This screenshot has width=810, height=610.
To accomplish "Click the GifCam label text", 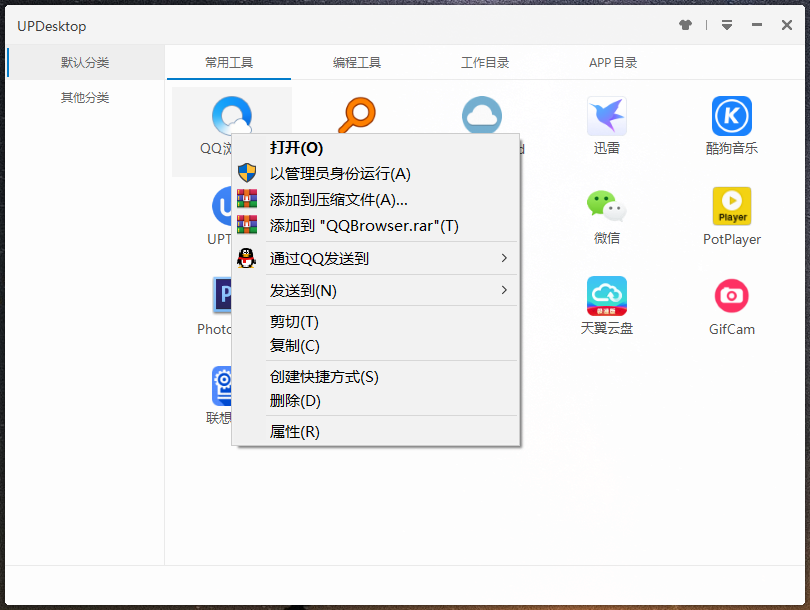I will coord(731,329).
